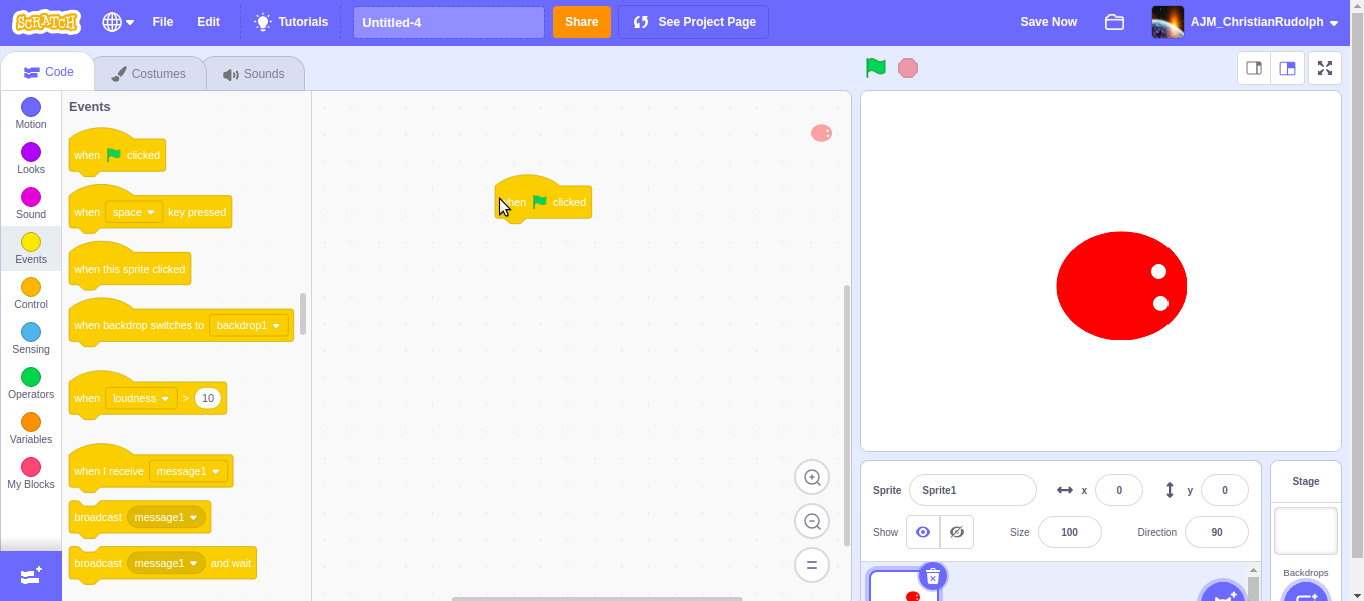The height and width of the screenshot is (601, 1364).
Task: Open the space key dropdown in the block
Action: tap(133, 211)
